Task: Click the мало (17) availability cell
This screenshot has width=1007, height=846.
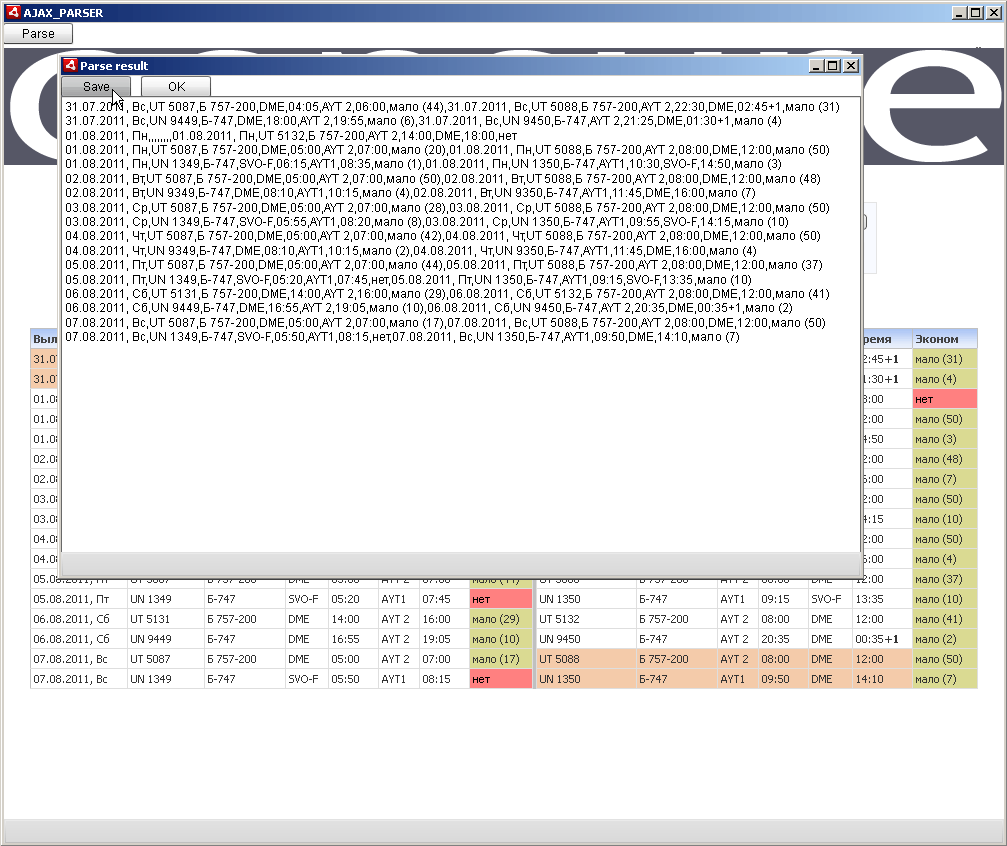Action: pos(501,659)
